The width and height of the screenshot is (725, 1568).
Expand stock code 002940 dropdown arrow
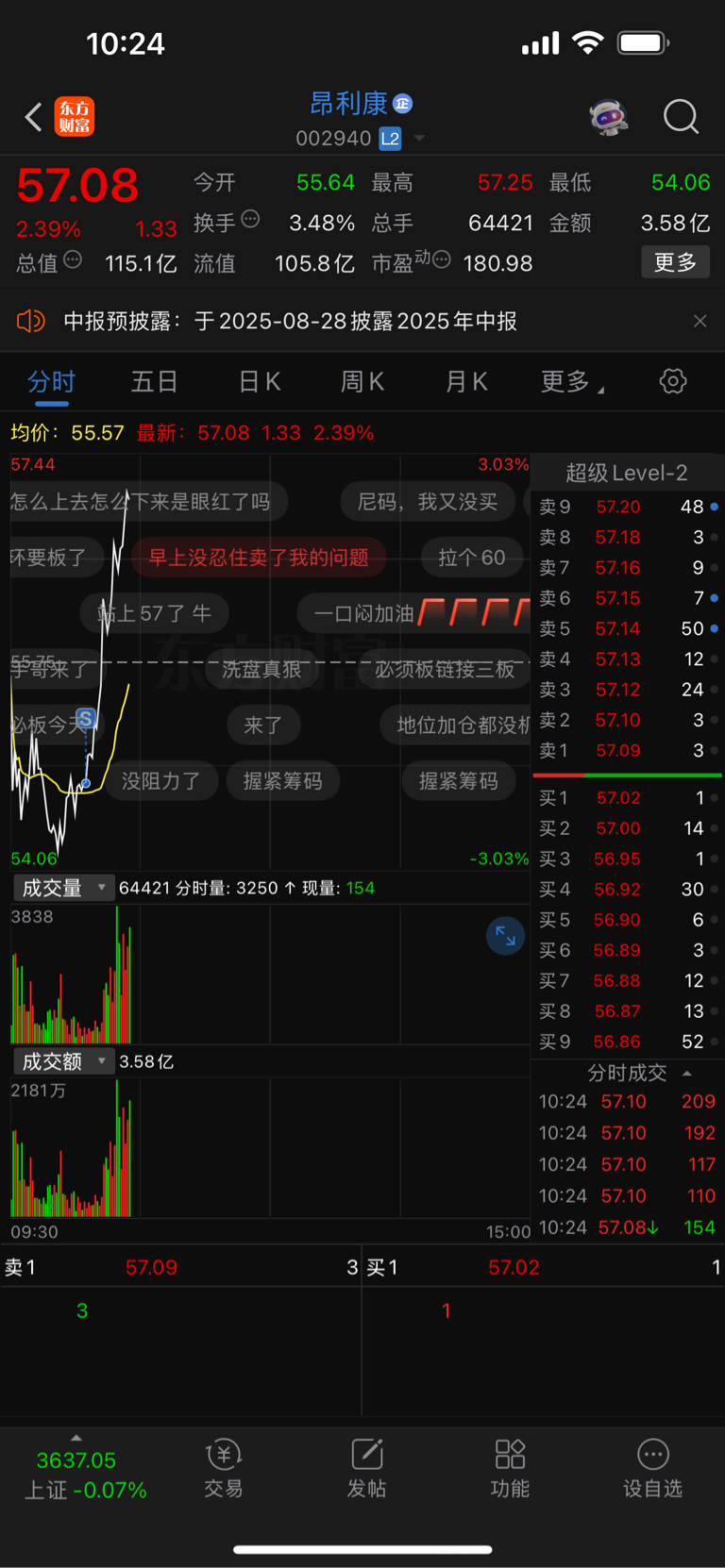click(419, 139)
